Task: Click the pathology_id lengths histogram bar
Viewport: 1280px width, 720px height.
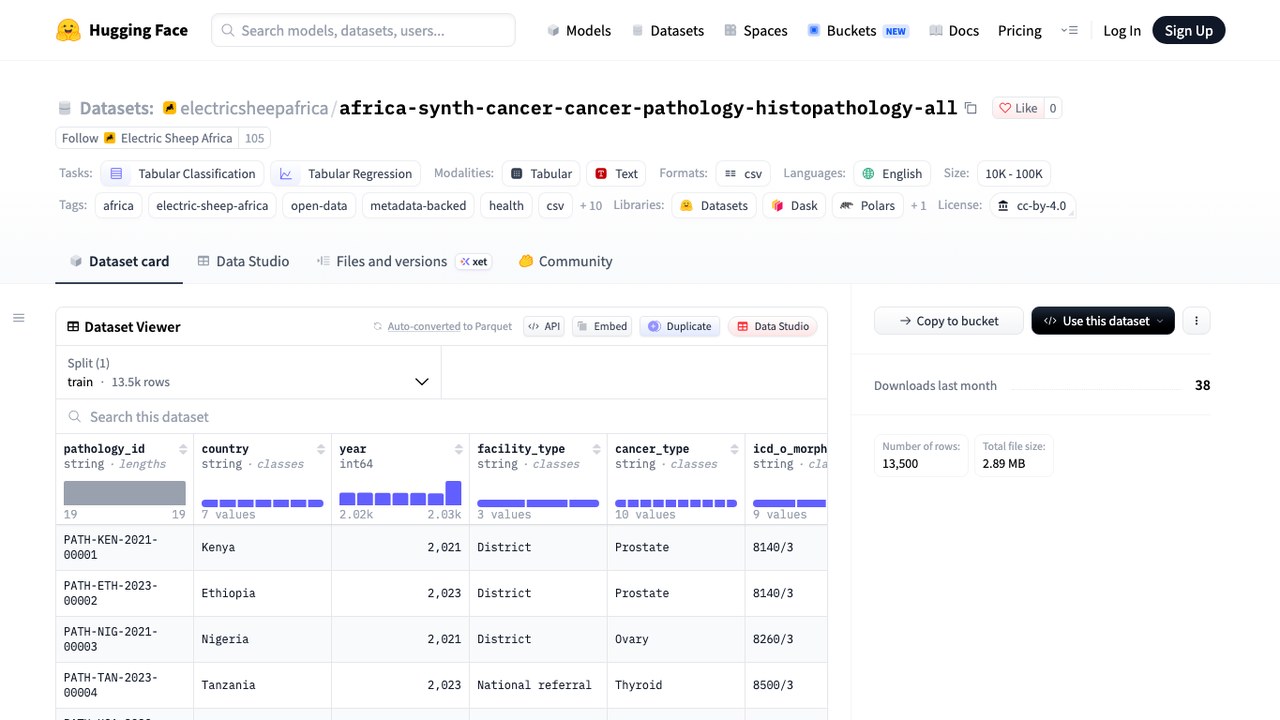Action: coord(125,493)
